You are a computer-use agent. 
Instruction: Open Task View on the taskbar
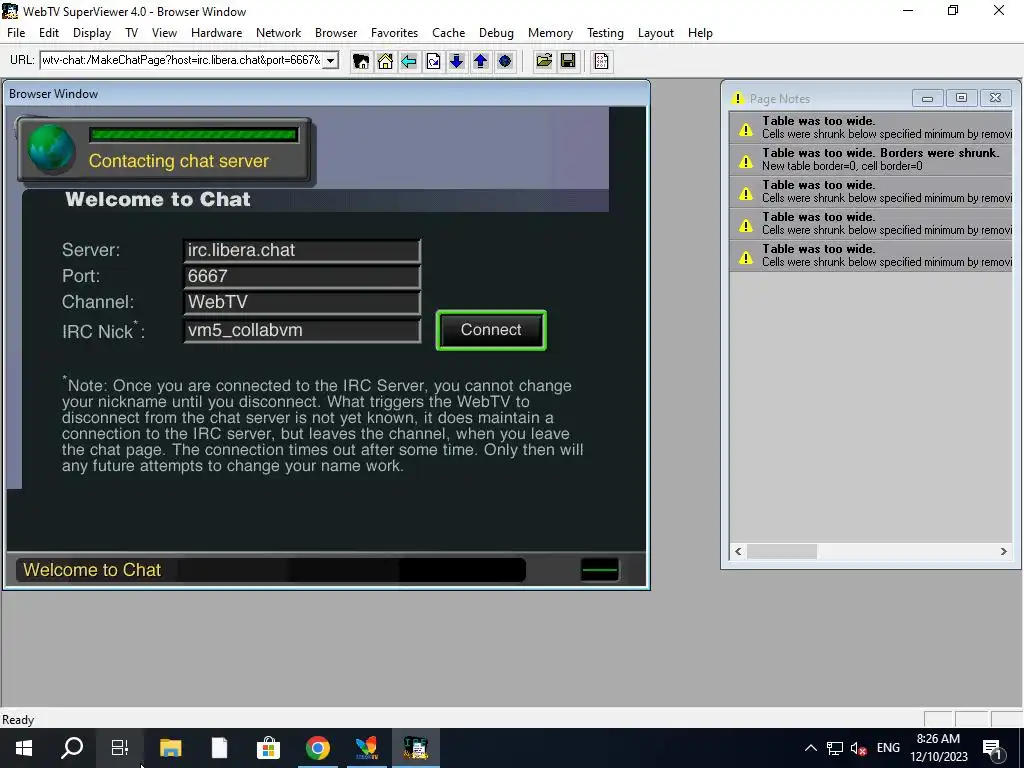(x=120, y=748)
